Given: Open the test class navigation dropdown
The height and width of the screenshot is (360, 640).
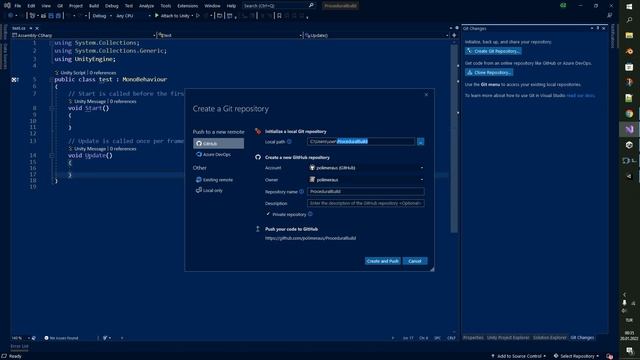Looking at the screenshot, I should (230, 36).
